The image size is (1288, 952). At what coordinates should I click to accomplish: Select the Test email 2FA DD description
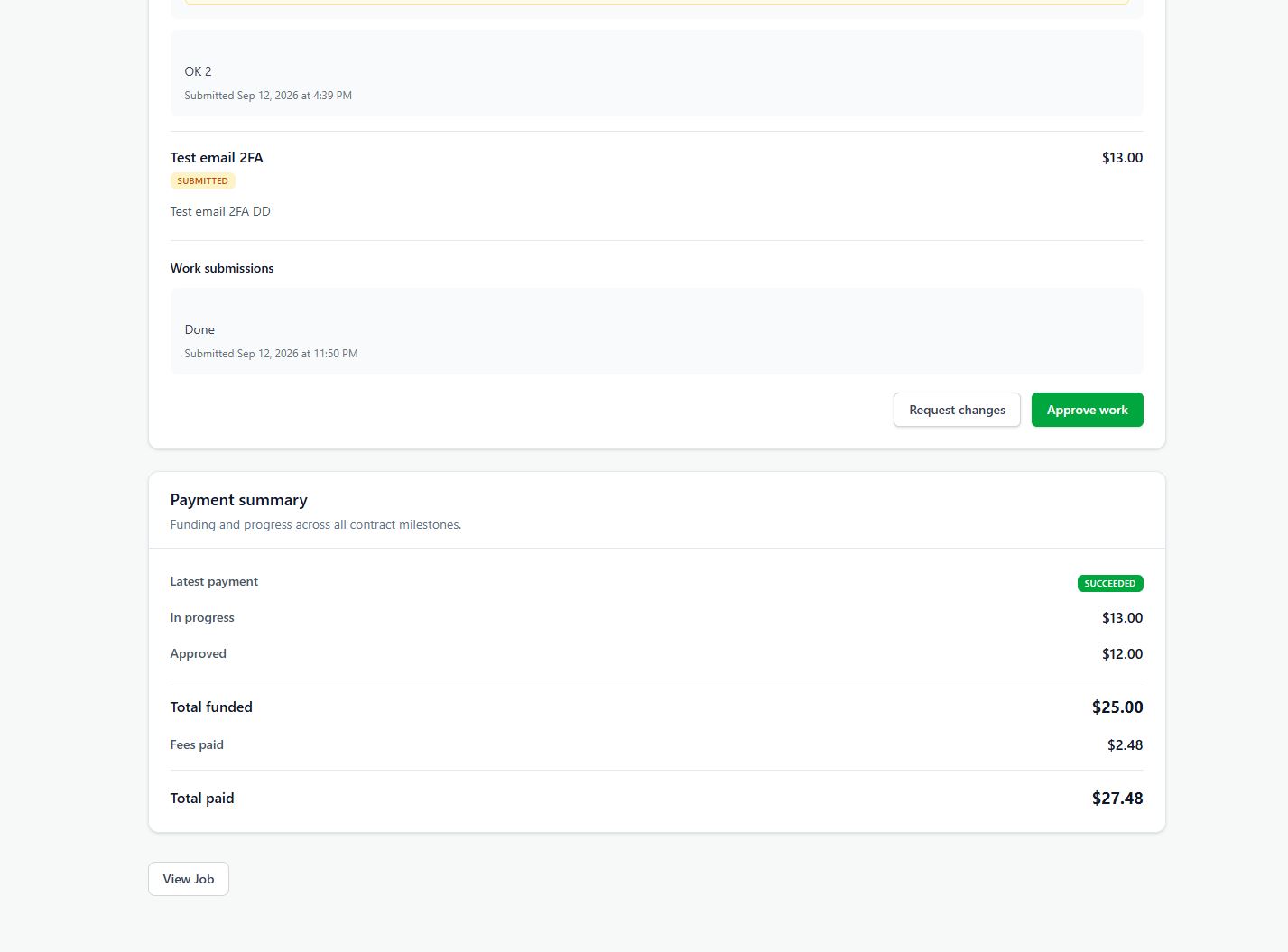click(220, 211)
